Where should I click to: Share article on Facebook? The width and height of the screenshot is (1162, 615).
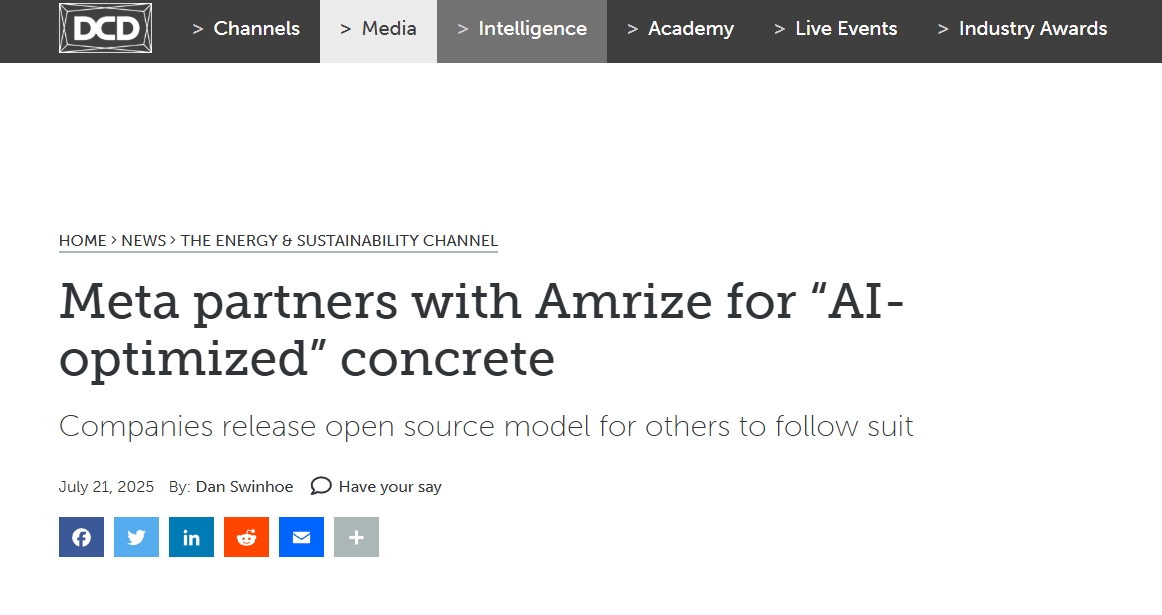tap(82, 537)
